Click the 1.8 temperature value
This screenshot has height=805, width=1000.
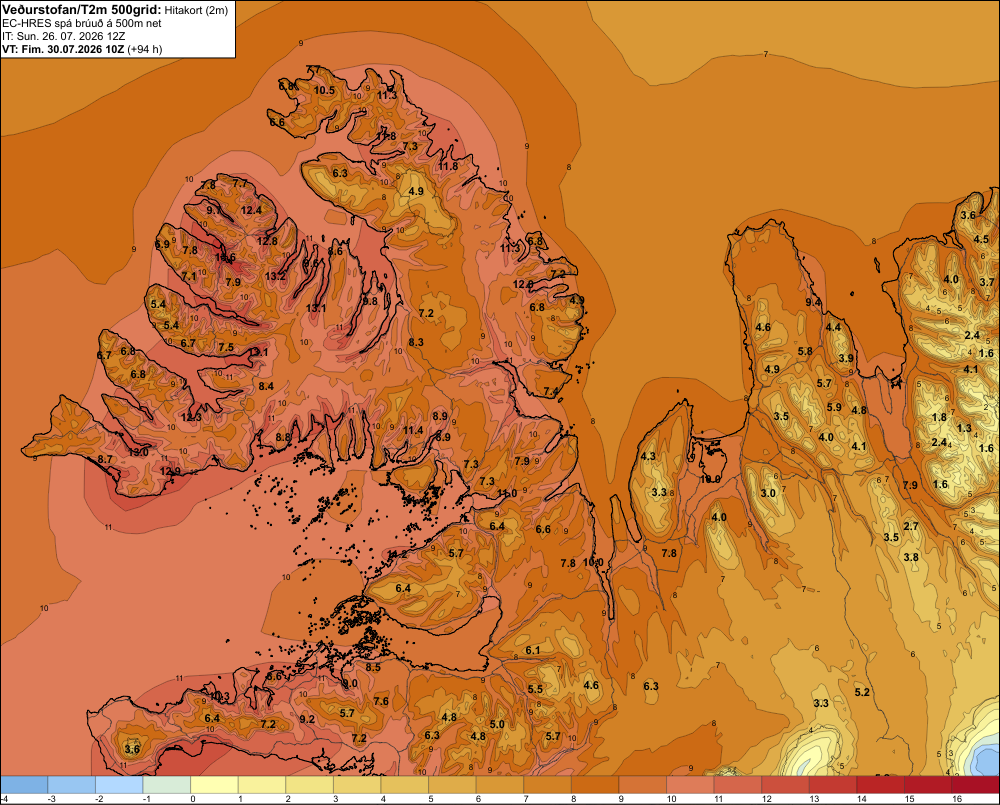pyautogui.click(x=939, y=417)
